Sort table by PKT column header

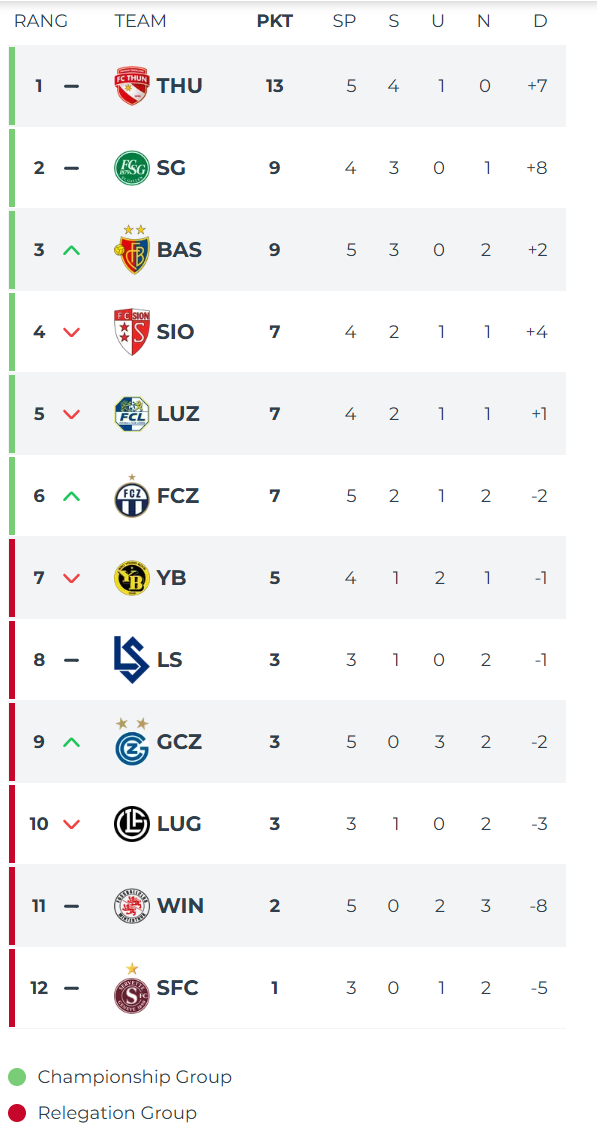tap(274, 21)
